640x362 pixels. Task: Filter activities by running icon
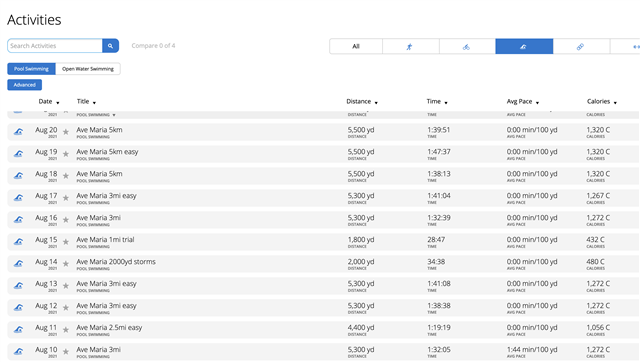click(x=410, y=47)
